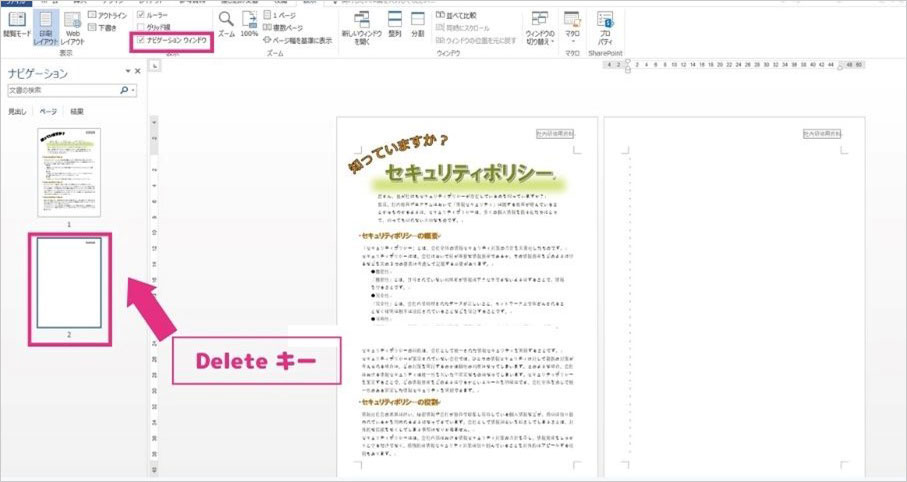This screenshot has width=907, height=482.
Task: Click title セキュリティポリシー in document
Action: point(469,172)
